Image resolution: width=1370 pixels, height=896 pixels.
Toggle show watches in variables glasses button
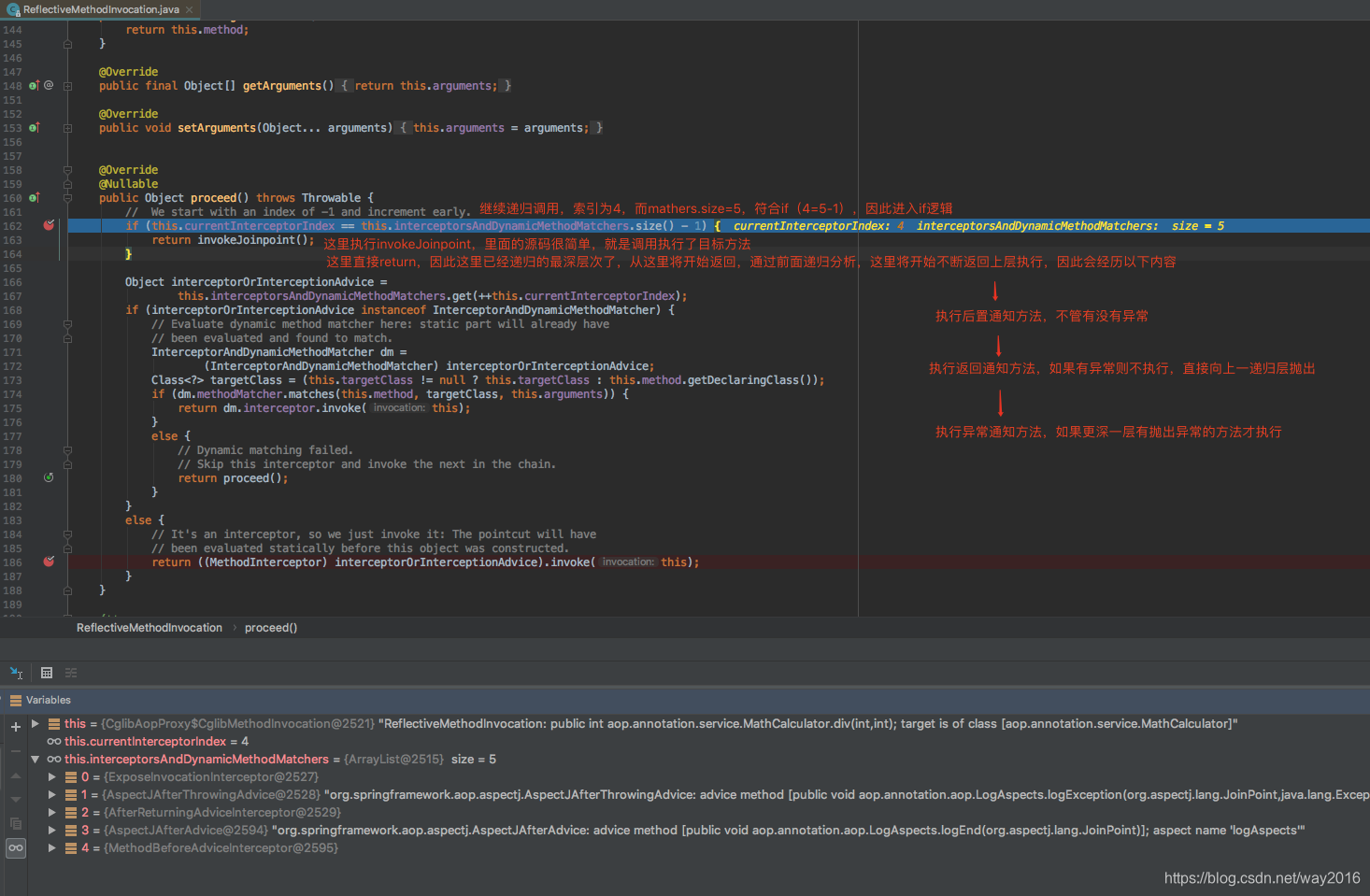tap(16, 848)
